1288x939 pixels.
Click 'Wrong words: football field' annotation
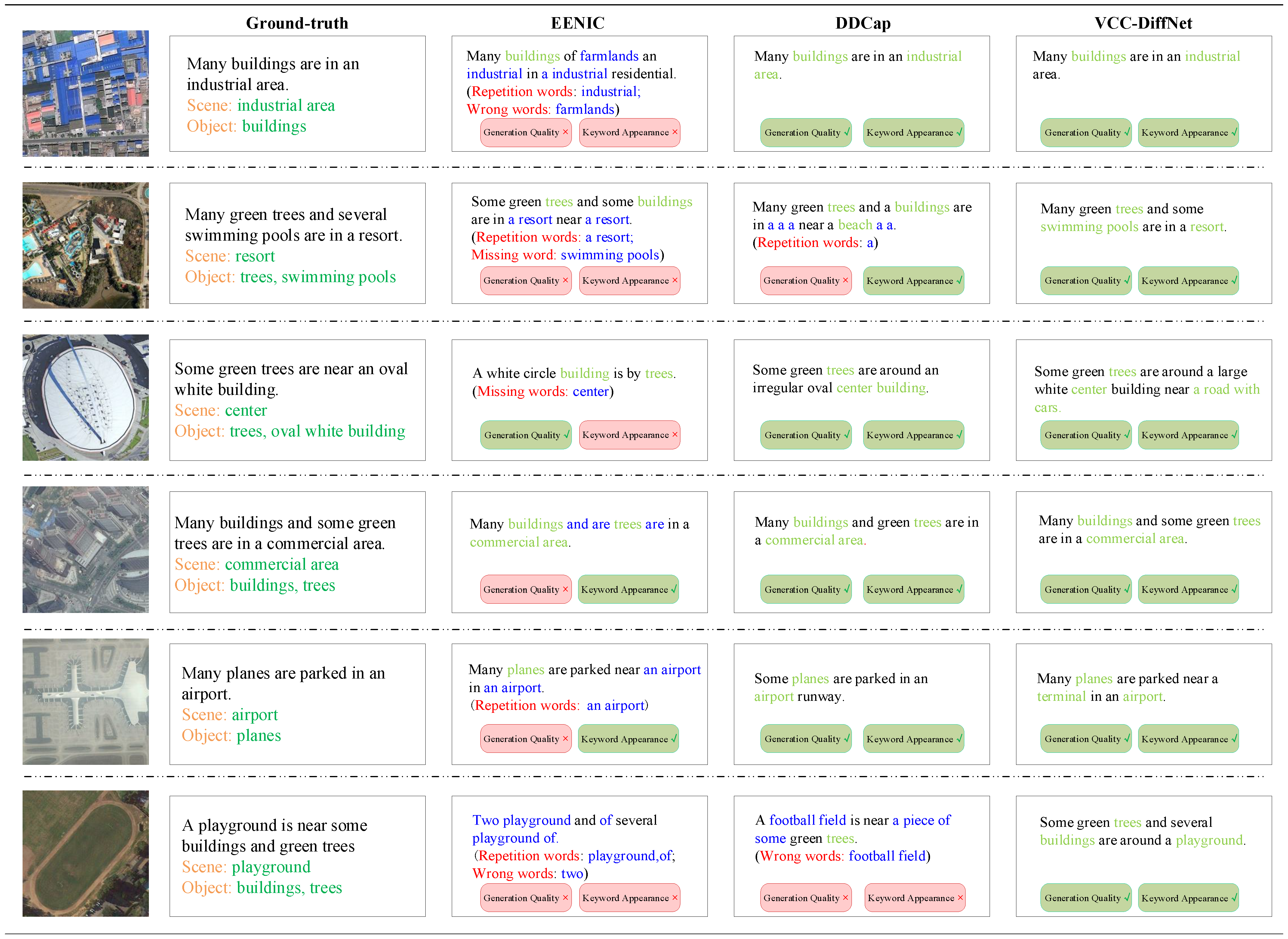tap(842, 856)
